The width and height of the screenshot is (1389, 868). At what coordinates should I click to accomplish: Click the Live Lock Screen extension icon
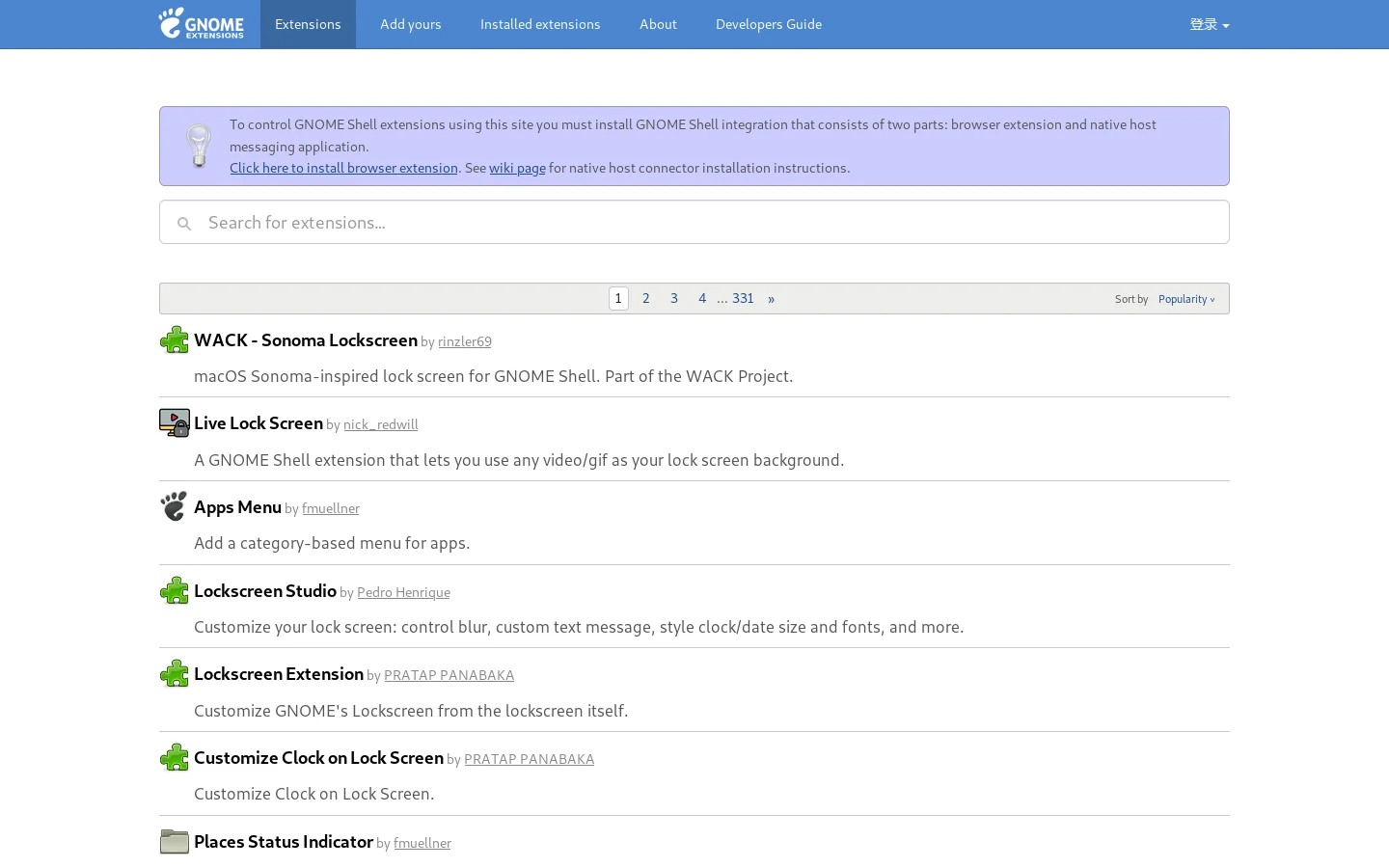175,423
